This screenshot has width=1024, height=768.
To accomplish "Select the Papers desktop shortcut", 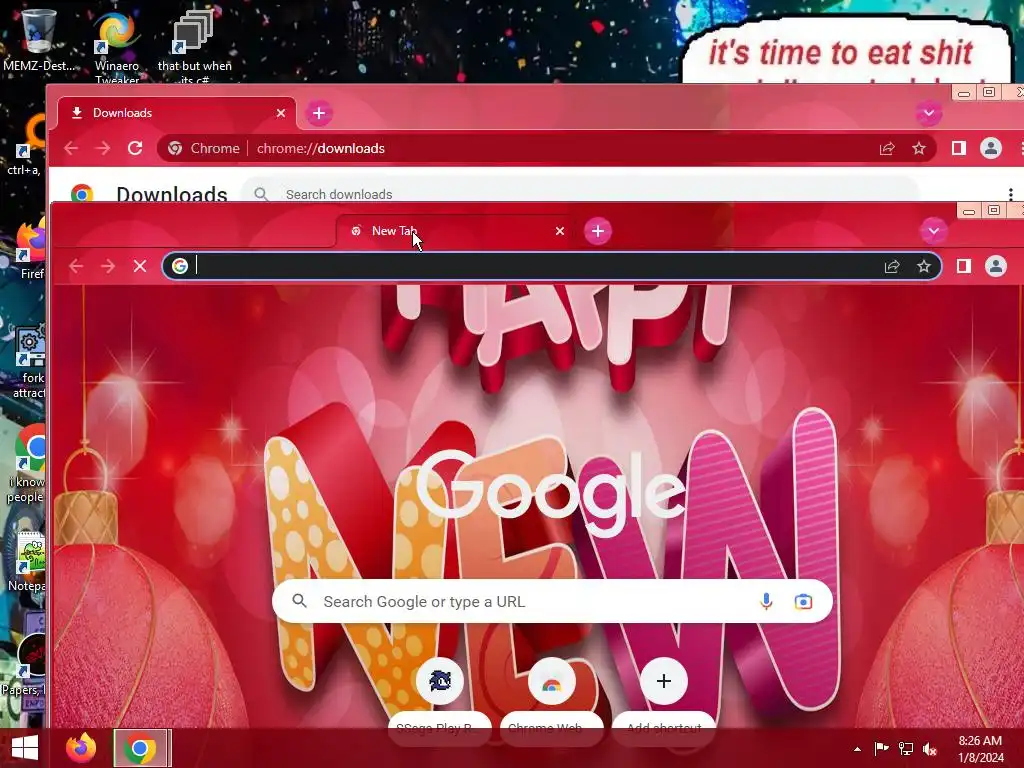I will pos(24,662).
